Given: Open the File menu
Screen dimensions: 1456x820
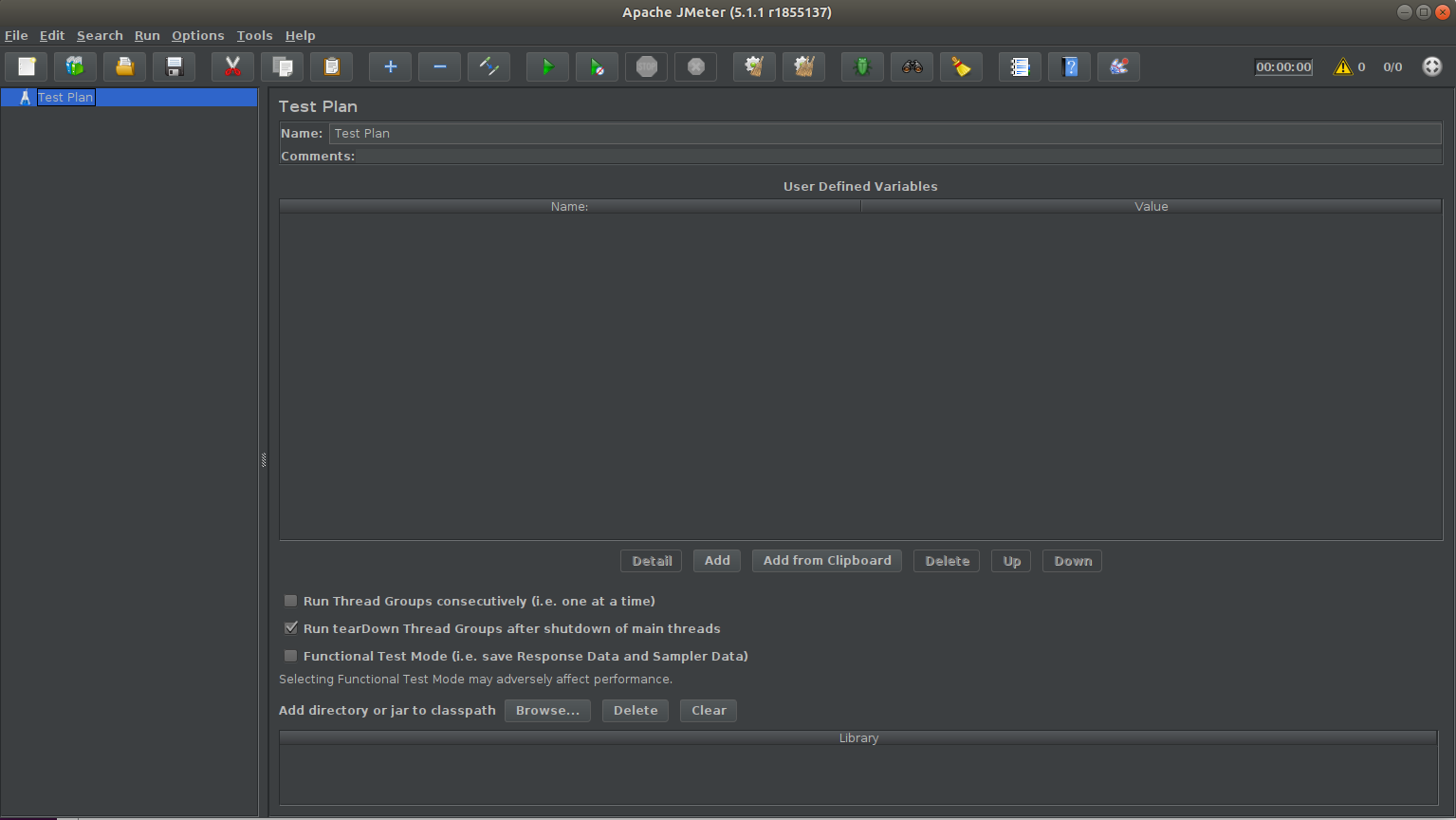Looking at the screenshot, I should pyautogui.click(x=16, y=35).
